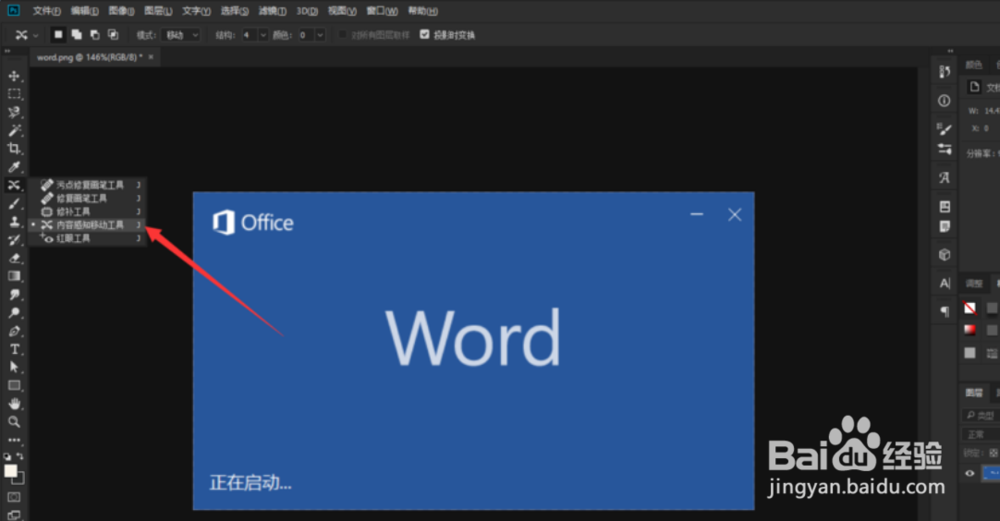The height and width of the screenshot is (521, 1000).
Task: Toggle layer visibility eye in Layers panel
Action: pyautogui.click(x=969, y=473)
